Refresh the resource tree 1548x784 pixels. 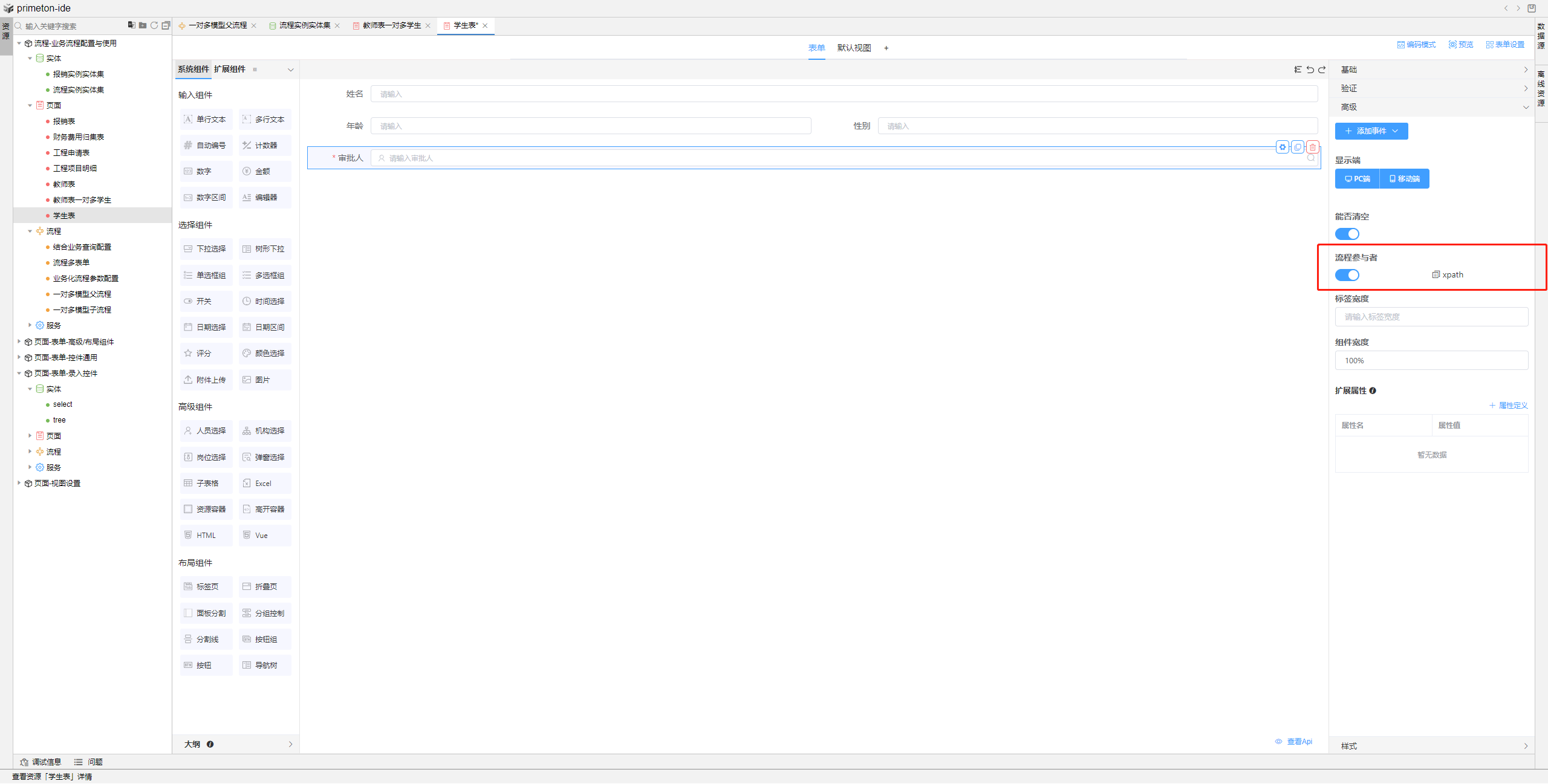154,25
